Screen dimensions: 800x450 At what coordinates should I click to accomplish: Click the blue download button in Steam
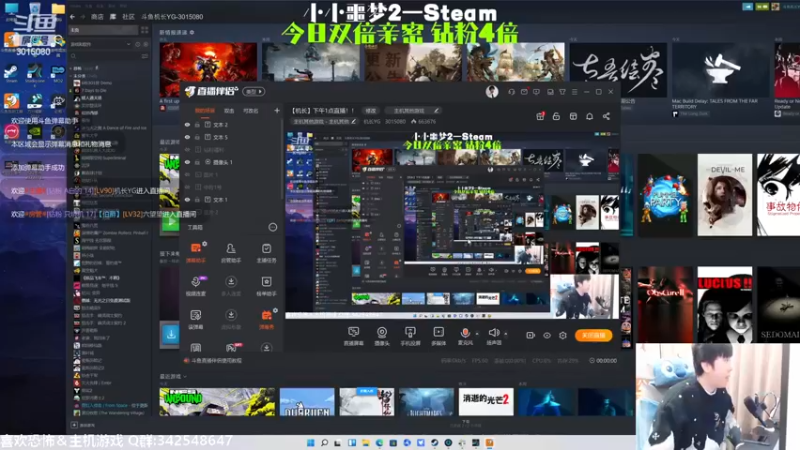[x=170, y=335]
